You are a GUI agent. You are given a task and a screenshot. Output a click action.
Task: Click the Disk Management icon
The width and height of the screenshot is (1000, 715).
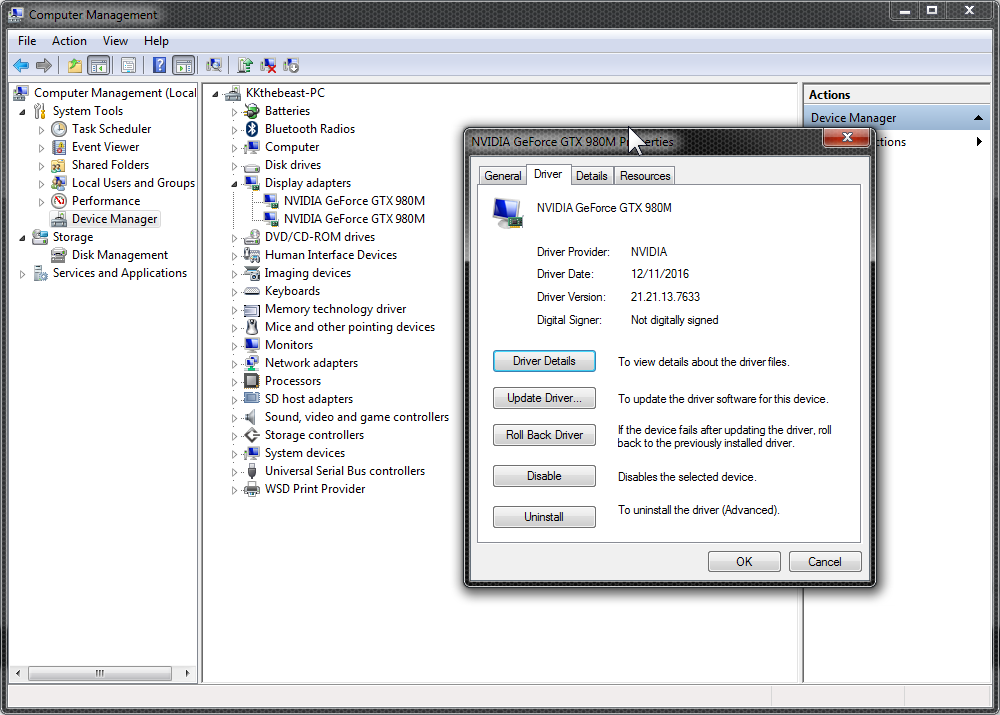[x=59, y=255]
